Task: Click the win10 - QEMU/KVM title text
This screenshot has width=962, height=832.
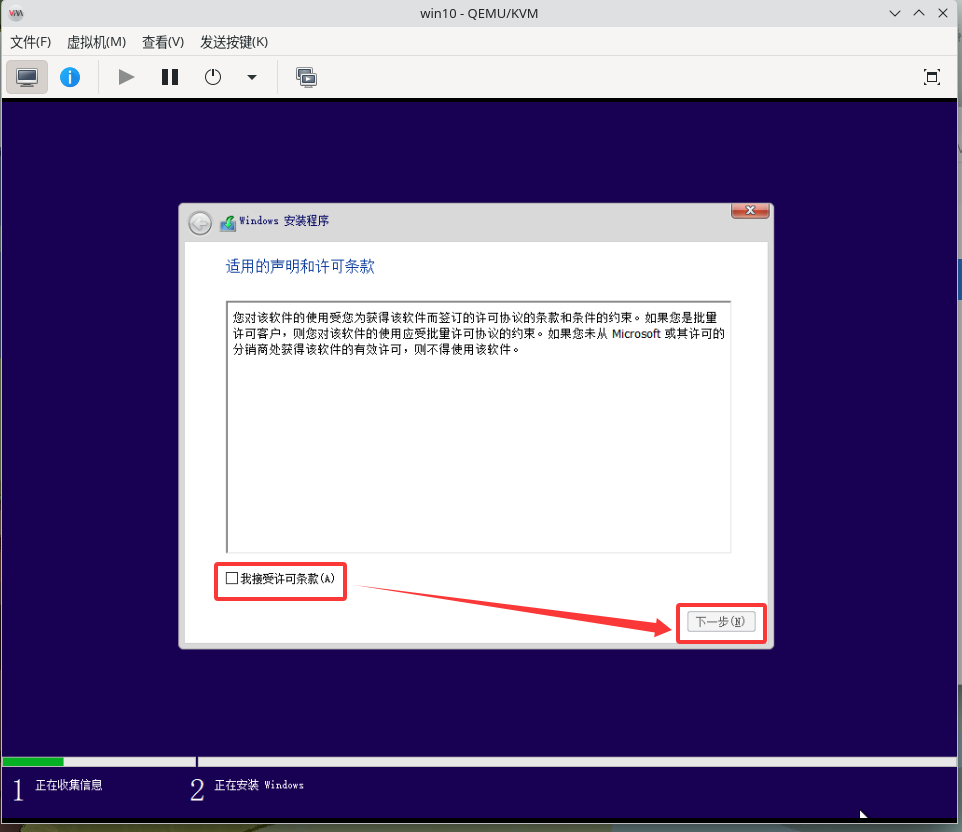Action: pyautogui.click(x=479, y=13)
